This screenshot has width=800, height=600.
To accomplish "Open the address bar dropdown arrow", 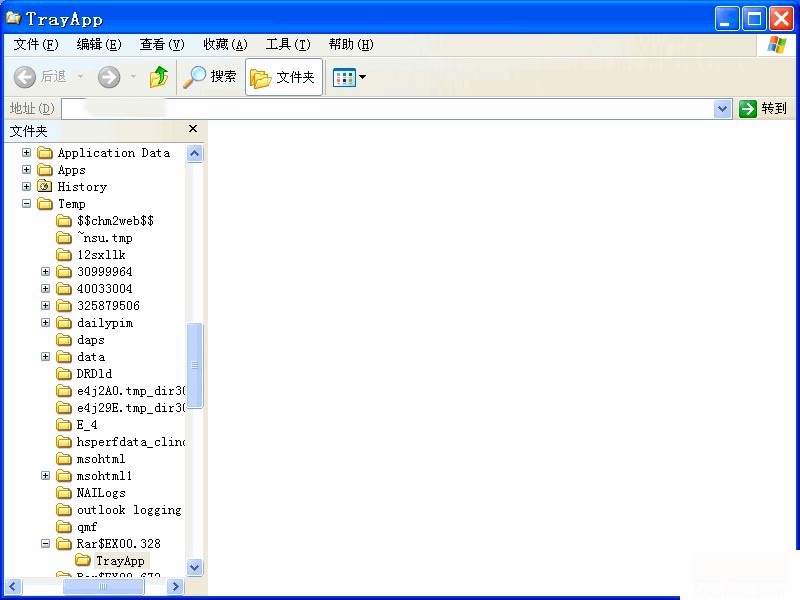I will point(723,108).
